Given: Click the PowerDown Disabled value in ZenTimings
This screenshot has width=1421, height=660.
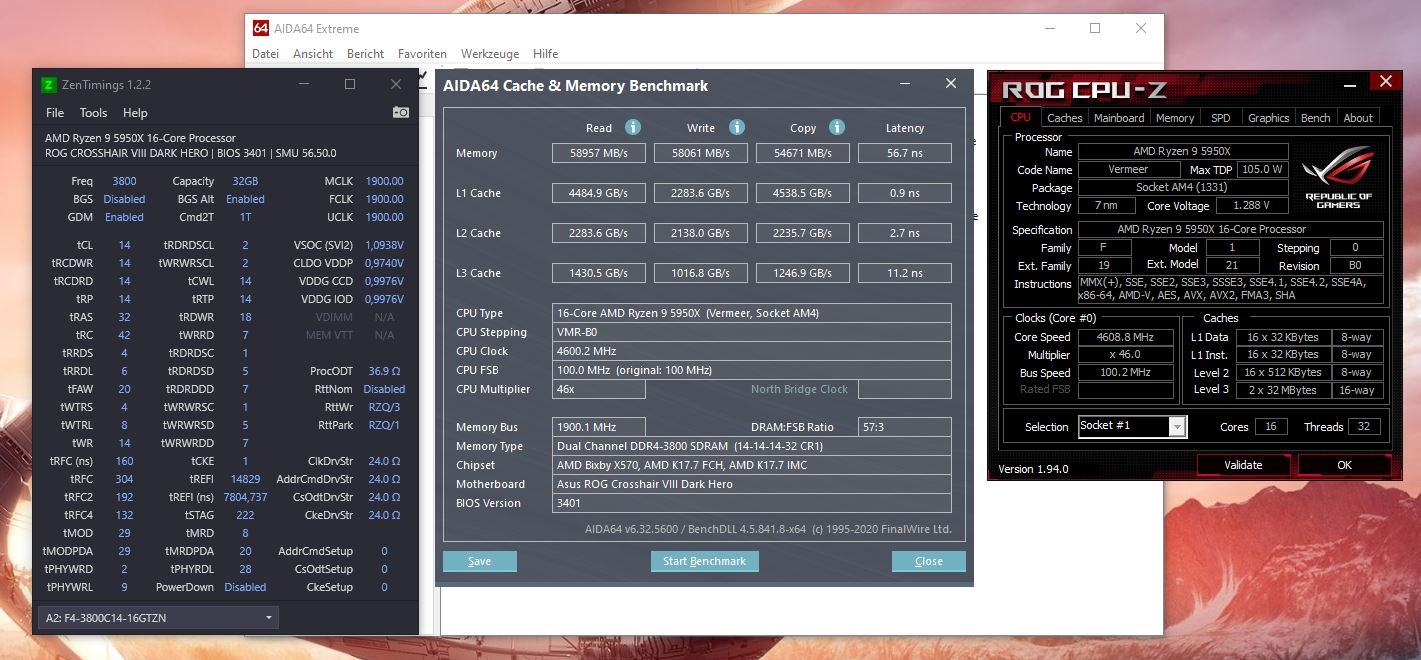Looking at the screenshot, I should click(x=245, y=587).
